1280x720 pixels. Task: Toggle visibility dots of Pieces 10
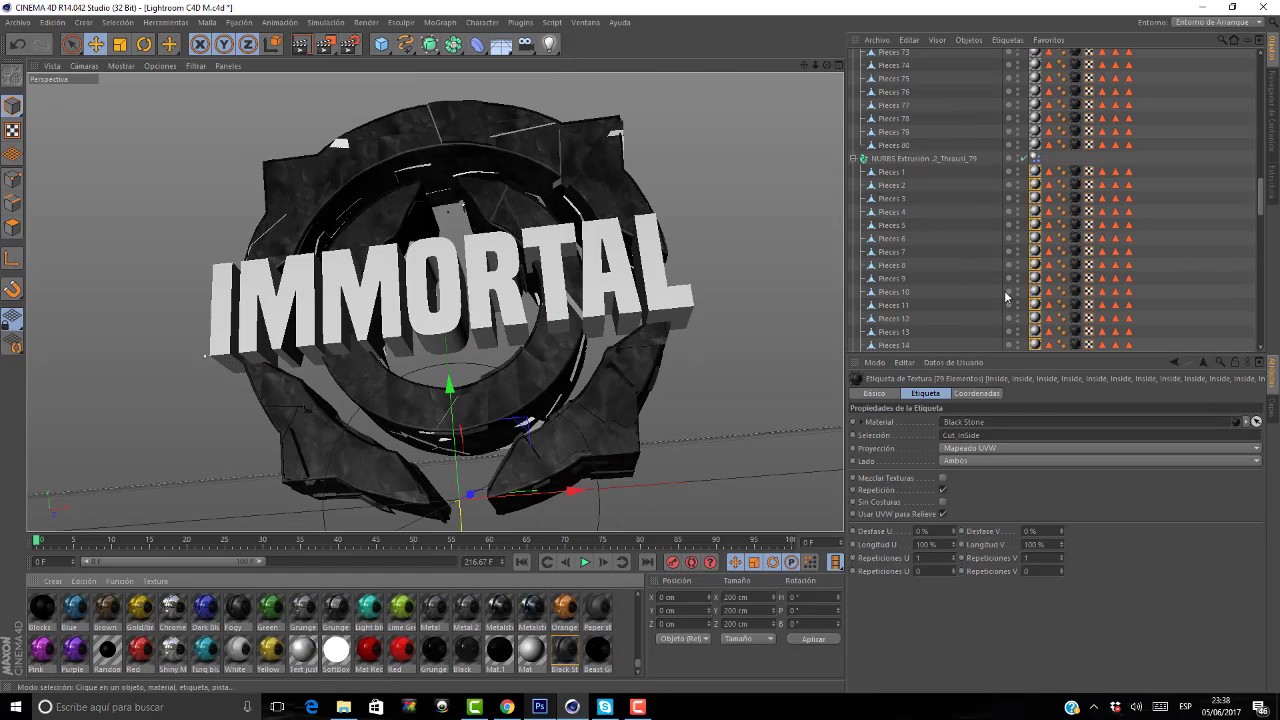[x=1018, y=292]
